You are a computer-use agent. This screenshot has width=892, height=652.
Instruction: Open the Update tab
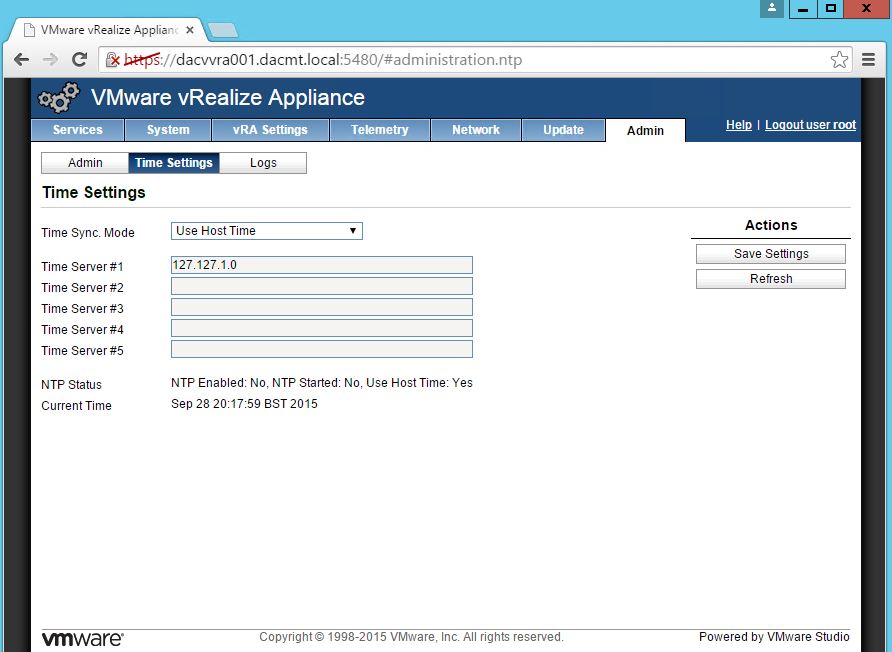tap(563, 130)
